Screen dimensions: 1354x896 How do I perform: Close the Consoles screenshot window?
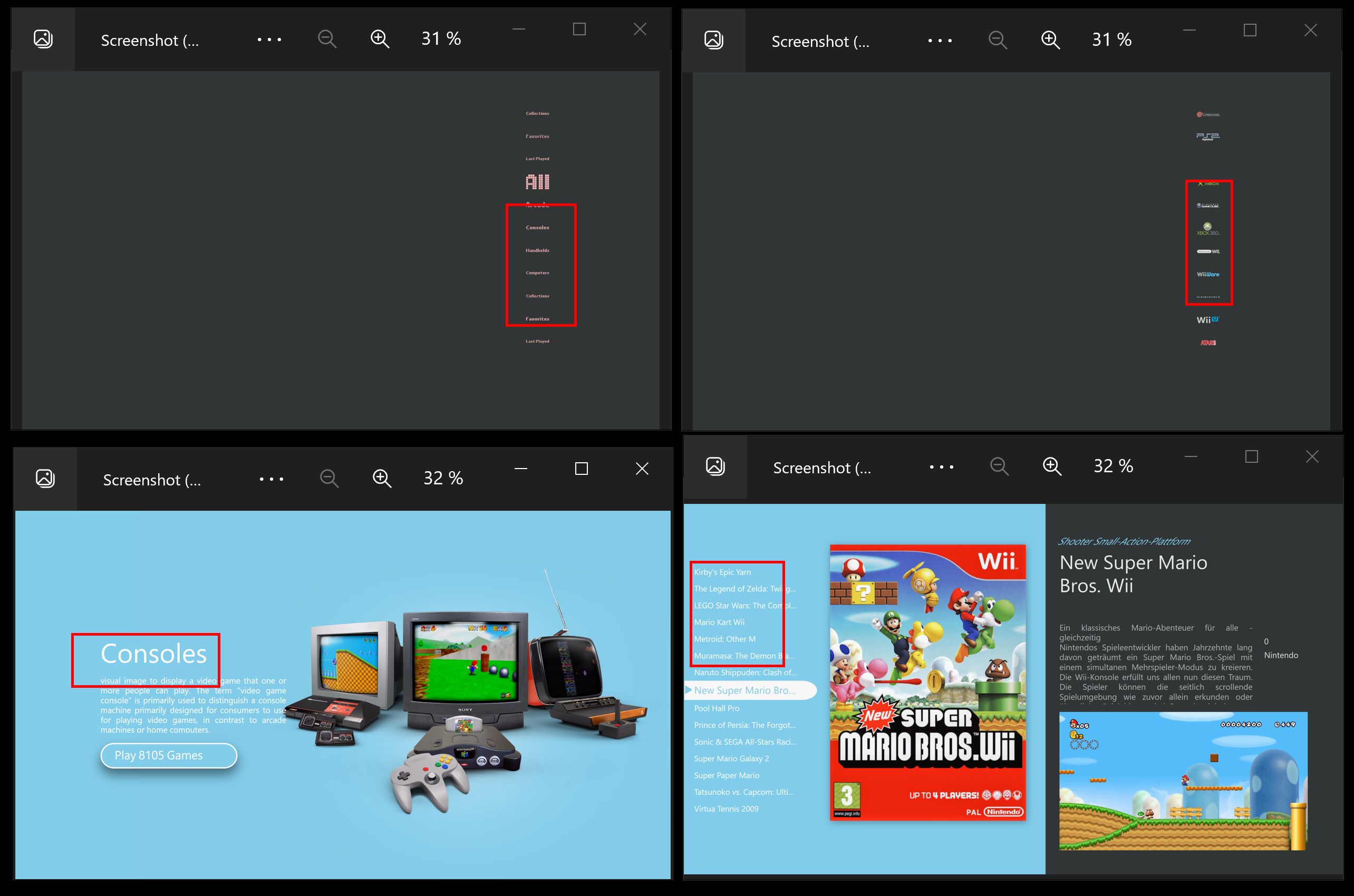click(x=642, y=469)
